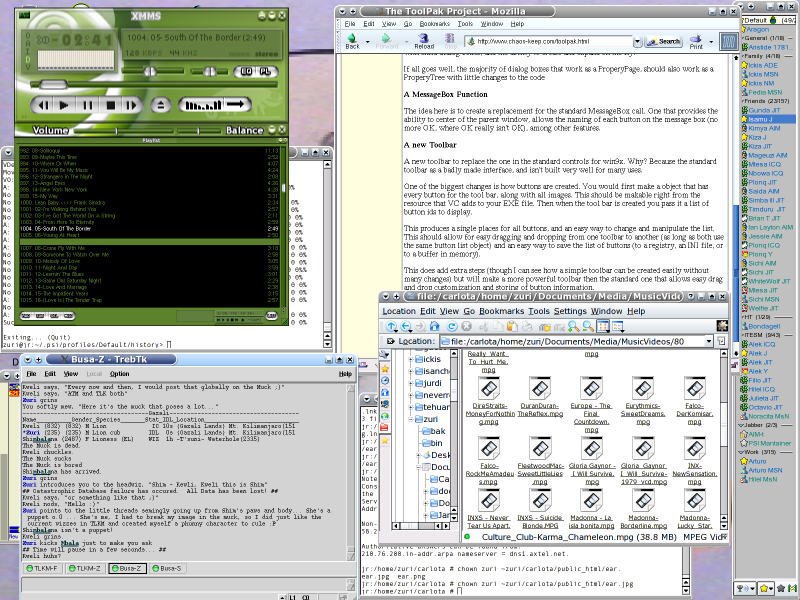The height and width of the screenshot is (600, 800).
Task: Click the Search button in Mozilla
Action: pyautogui.click(x=662, y=42)
